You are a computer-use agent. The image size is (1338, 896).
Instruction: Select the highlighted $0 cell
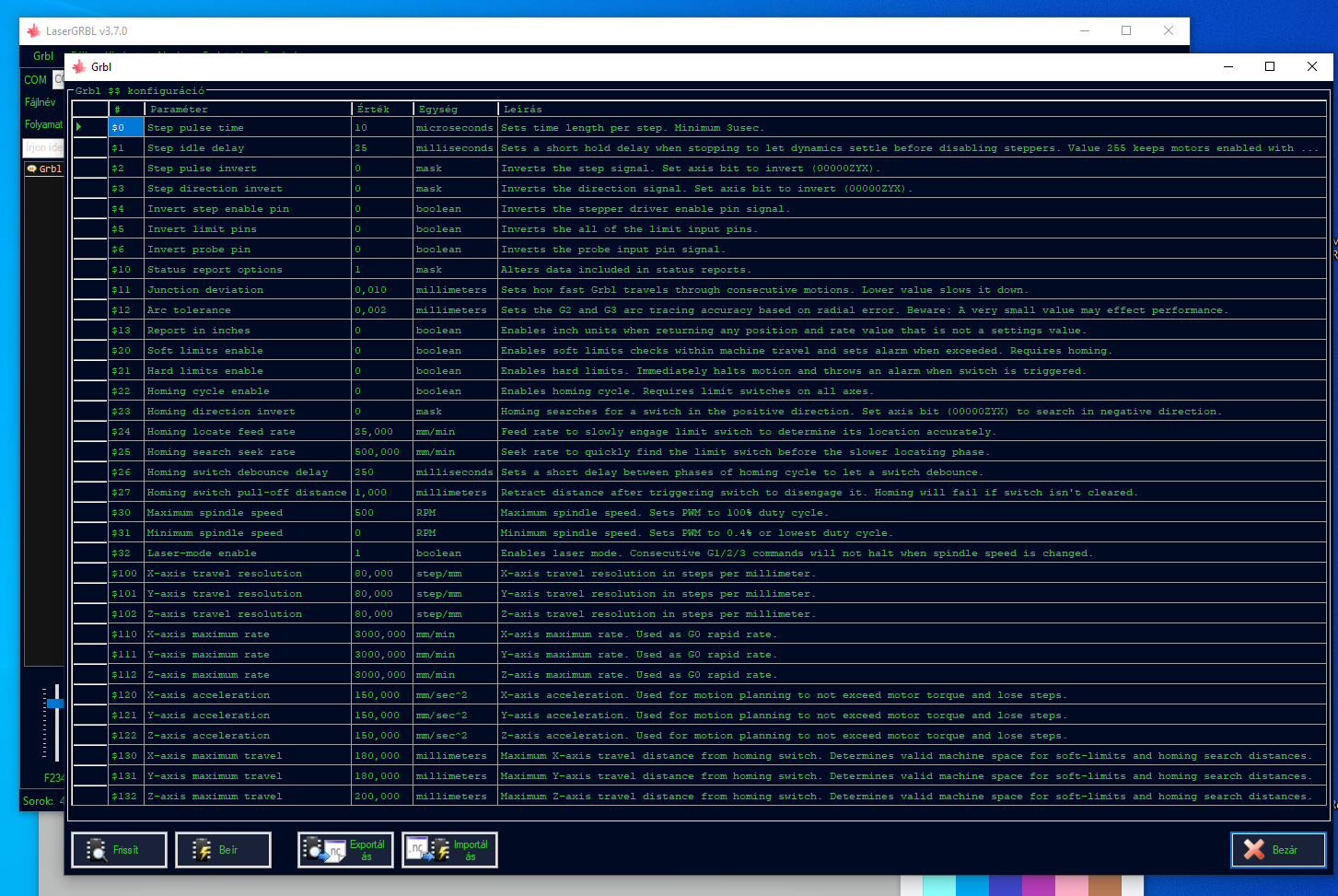coord(126,128)
